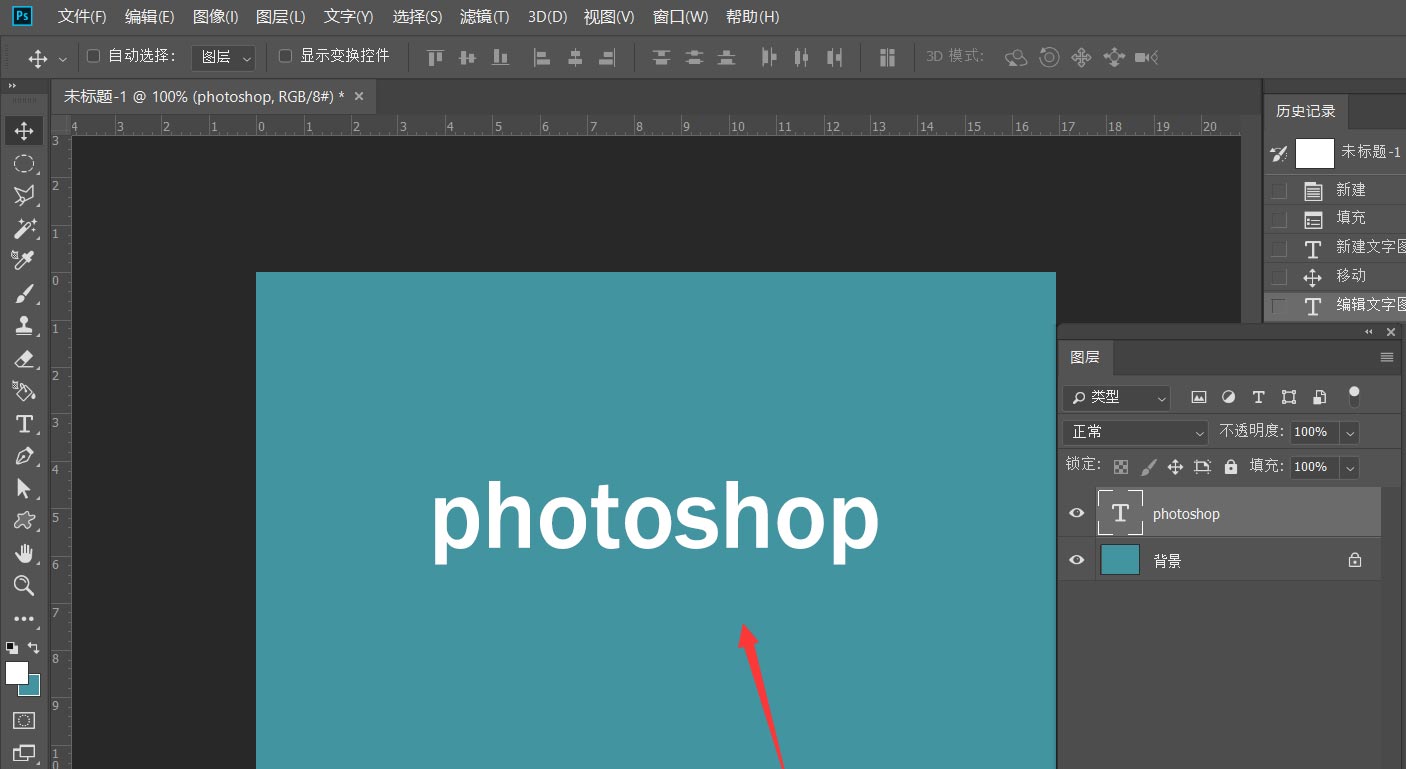Select the Polygonal Lasso tool
The height and width of the screenshot is (769, 1406).
[x=24, y=195]
